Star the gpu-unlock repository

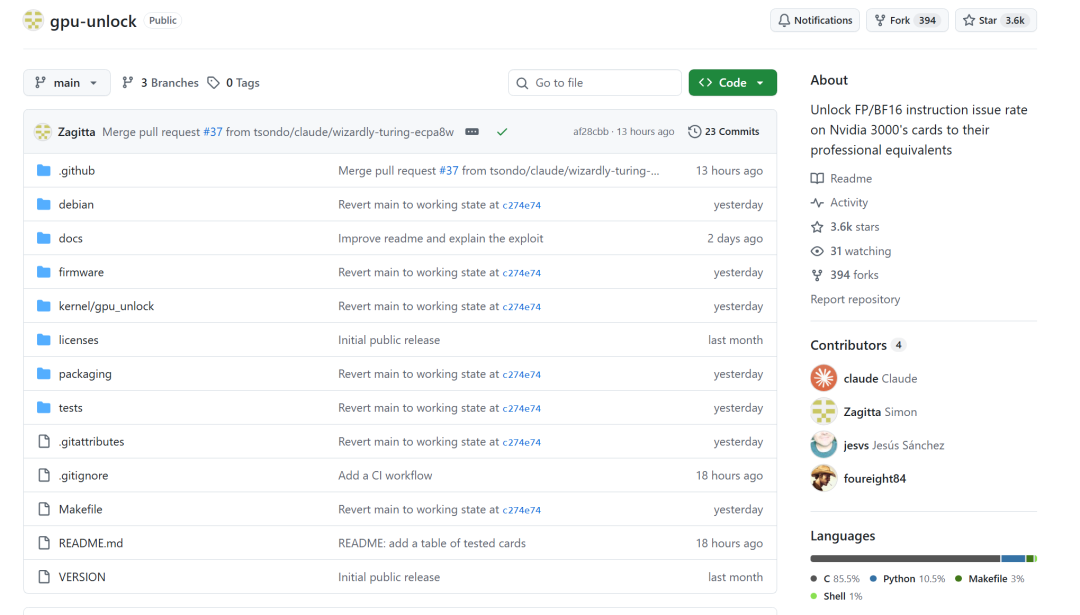pyautogui.click(x=995, y=21)
